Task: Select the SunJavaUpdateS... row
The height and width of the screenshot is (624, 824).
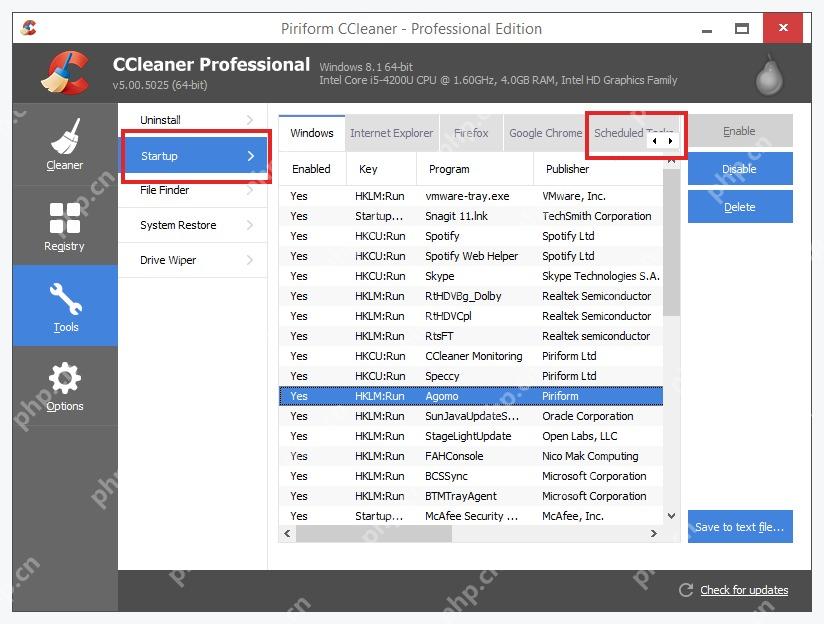Action: (471, 416)
